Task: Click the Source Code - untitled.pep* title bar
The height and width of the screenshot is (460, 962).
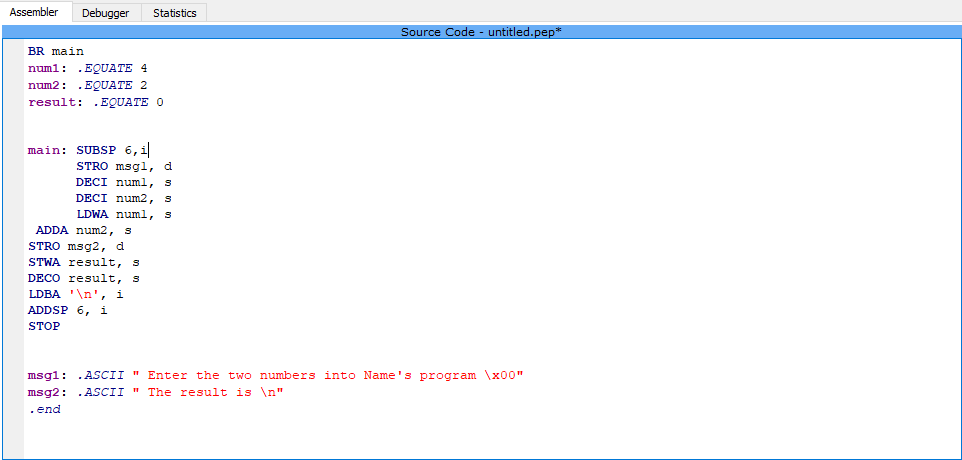Action: pyautogui.click(x=481, y=32)
